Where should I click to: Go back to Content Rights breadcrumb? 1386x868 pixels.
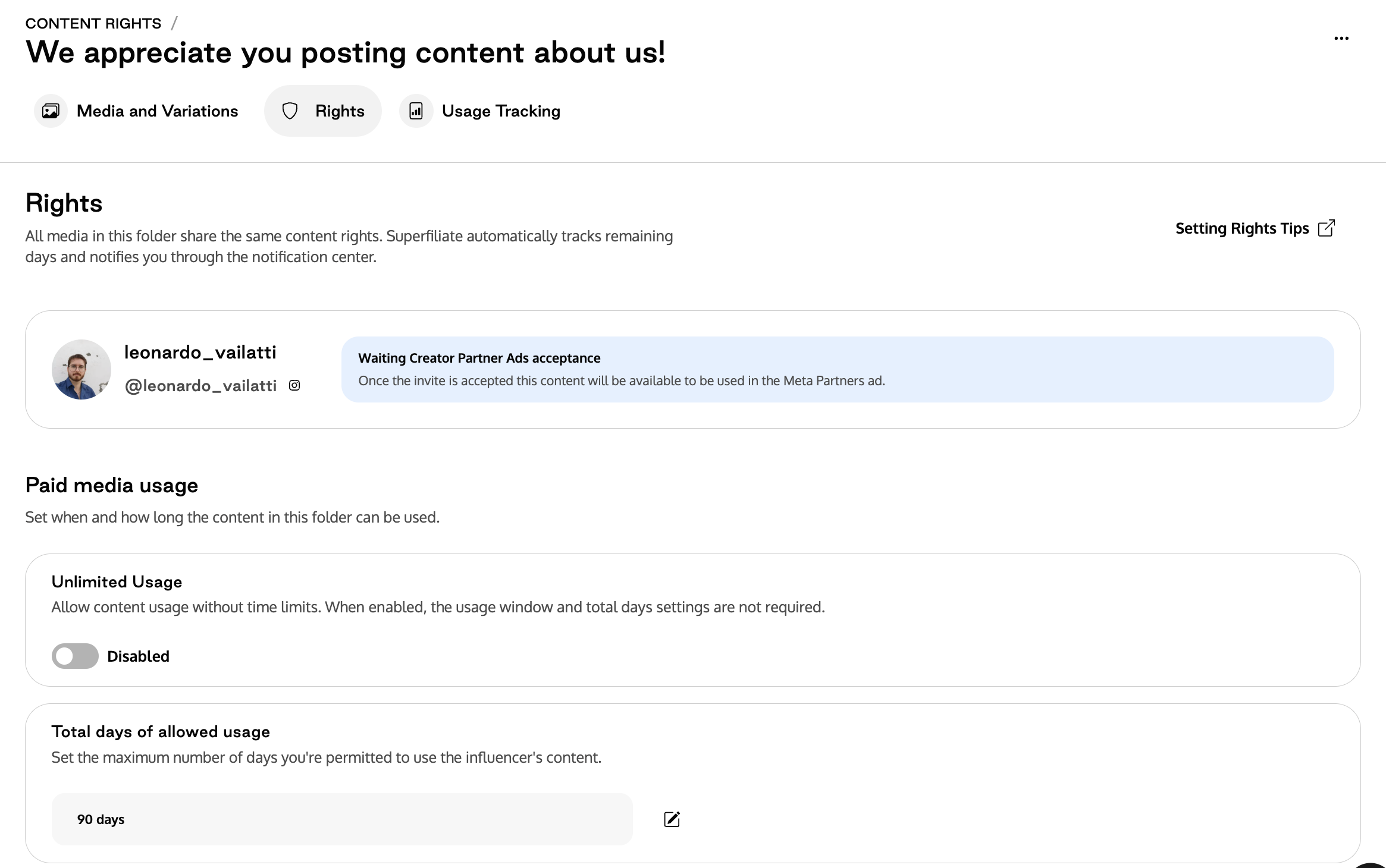tap(93, 23)
